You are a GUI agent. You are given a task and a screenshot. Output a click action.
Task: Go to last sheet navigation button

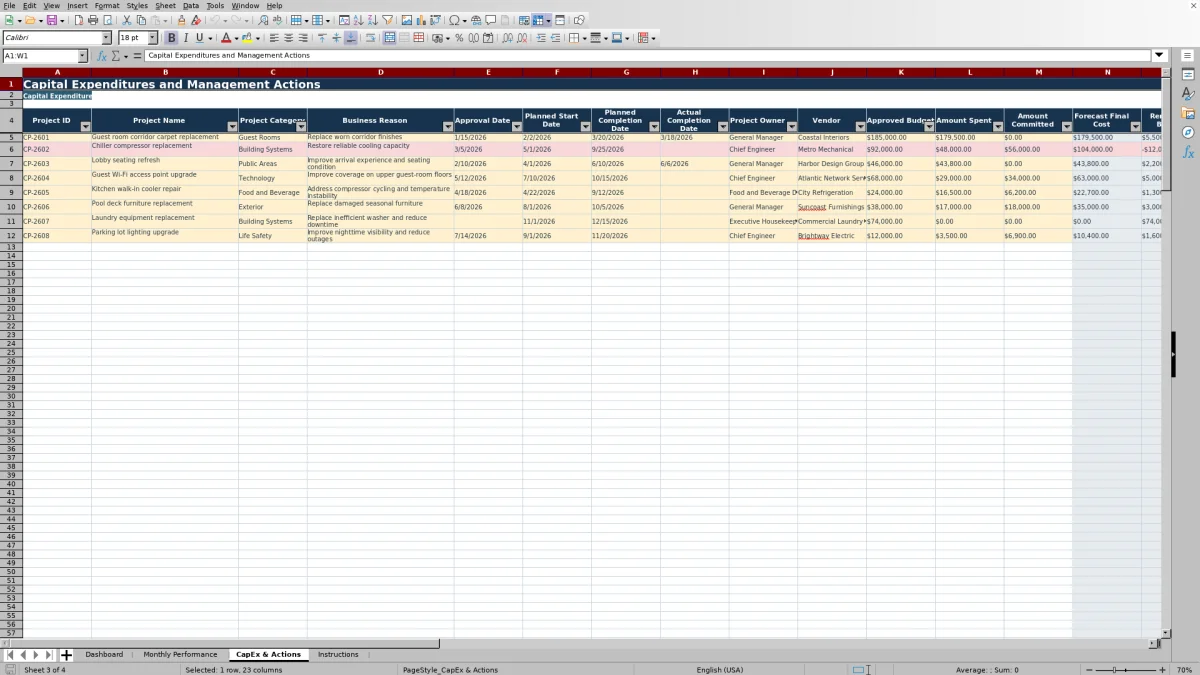click(49, 655)
